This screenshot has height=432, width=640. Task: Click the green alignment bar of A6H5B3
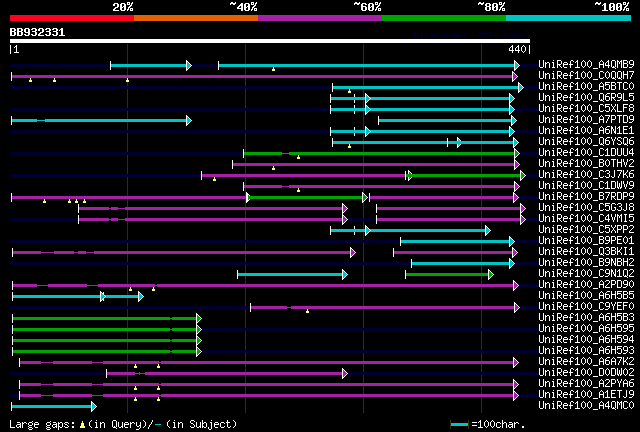point(107,319)
